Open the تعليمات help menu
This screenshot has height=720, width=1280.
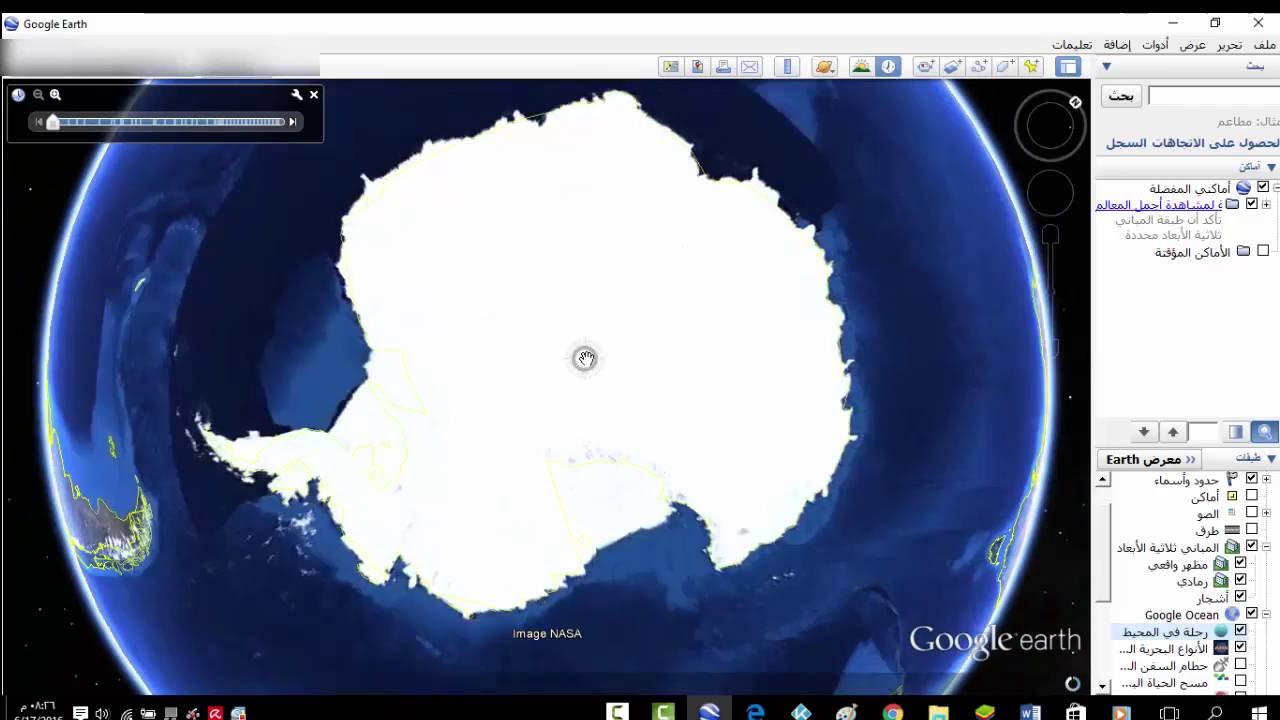pyautogui.click(x=1071, y=45)
